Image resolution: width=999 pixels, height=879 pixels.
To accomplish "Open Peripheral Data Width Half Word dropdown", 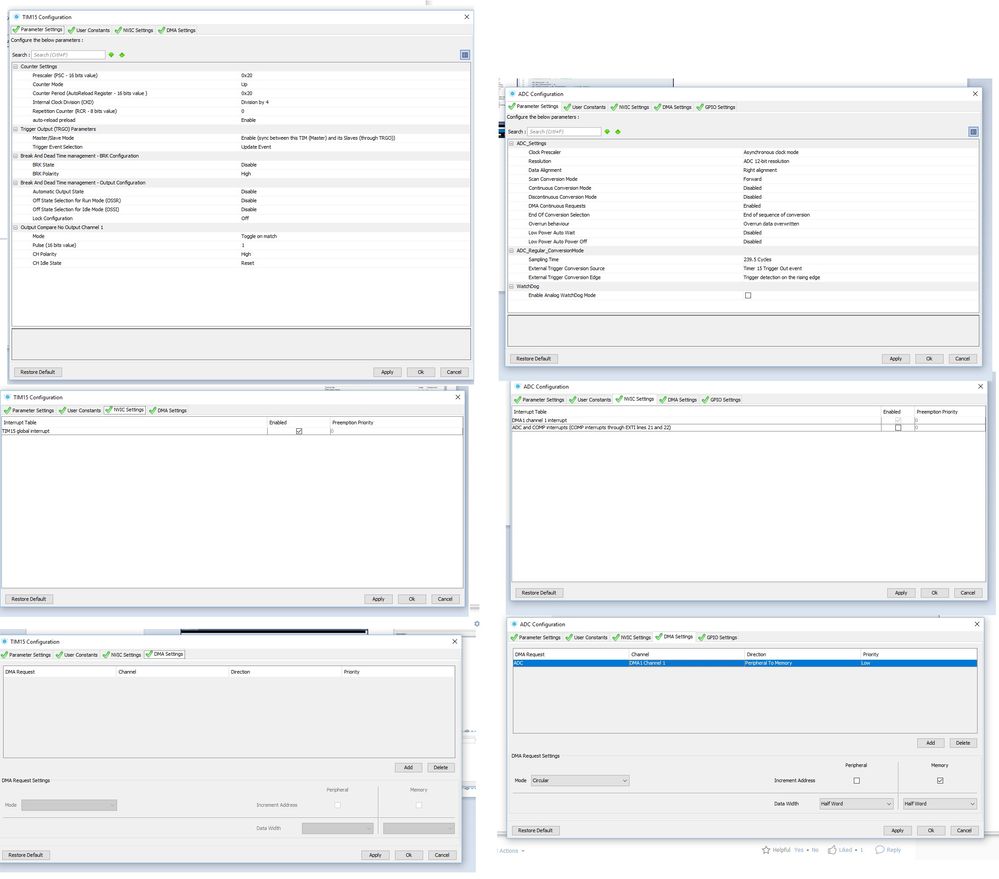I will point(856,804).
